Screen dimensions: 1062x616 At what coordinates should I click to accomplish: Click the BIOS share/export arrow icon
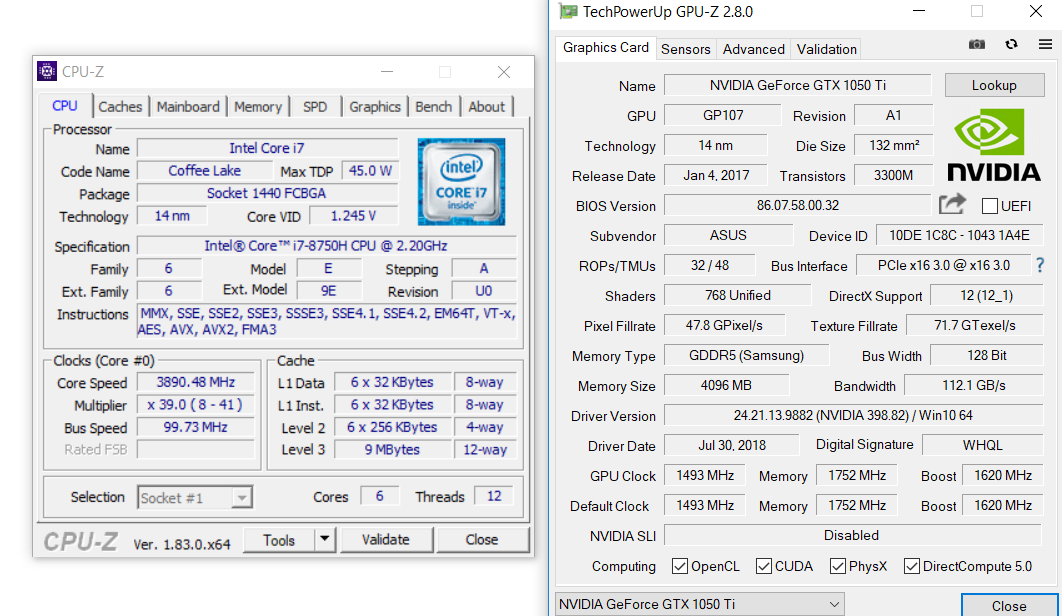pos(952,204)
